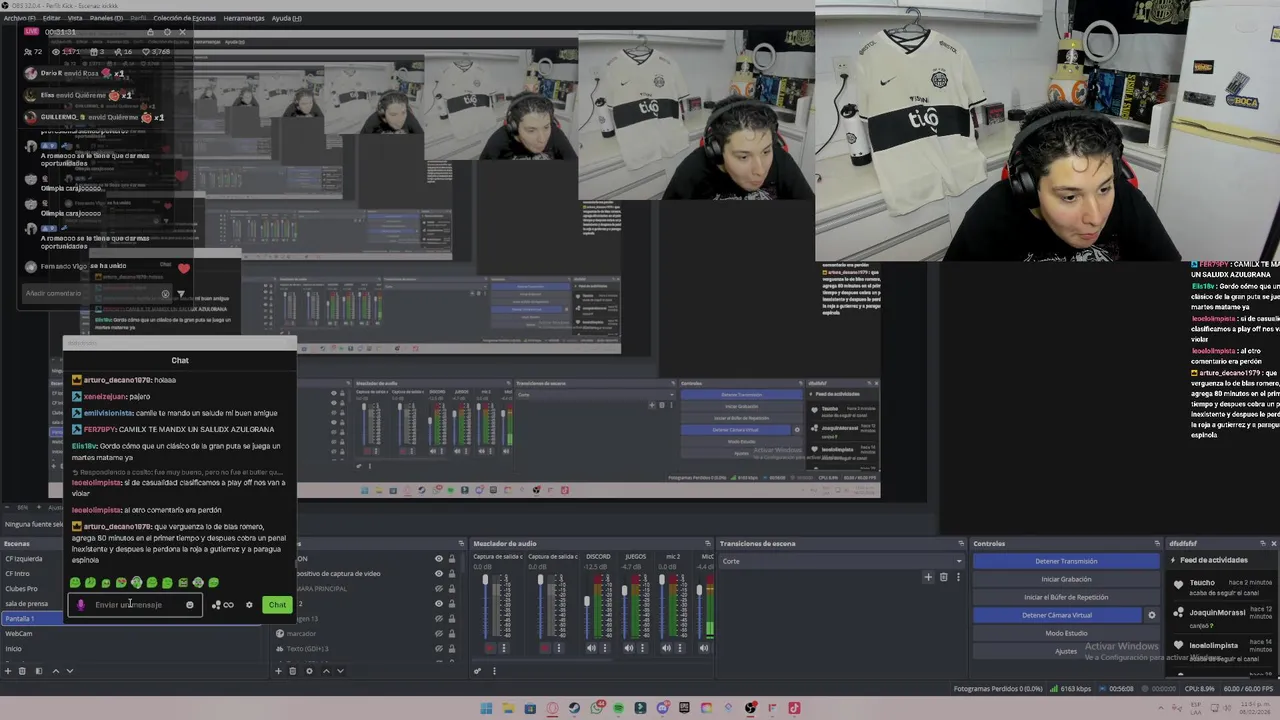This screenshot has width=1280, height=720.
Task: Remove selected scene with trash icon
Action: click(23, 671)
